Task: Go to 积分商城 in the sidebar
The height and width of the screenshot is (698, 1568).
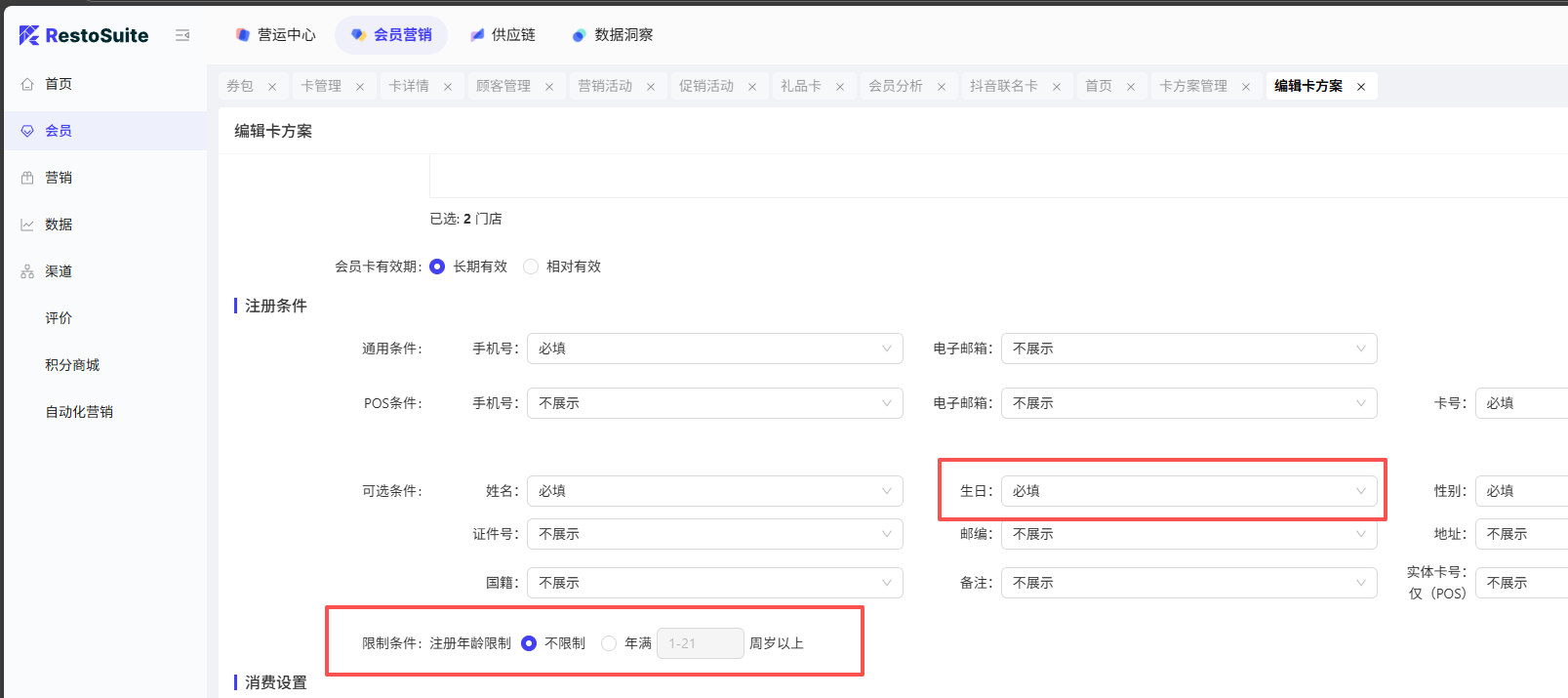Action: [x=72, y=365]
